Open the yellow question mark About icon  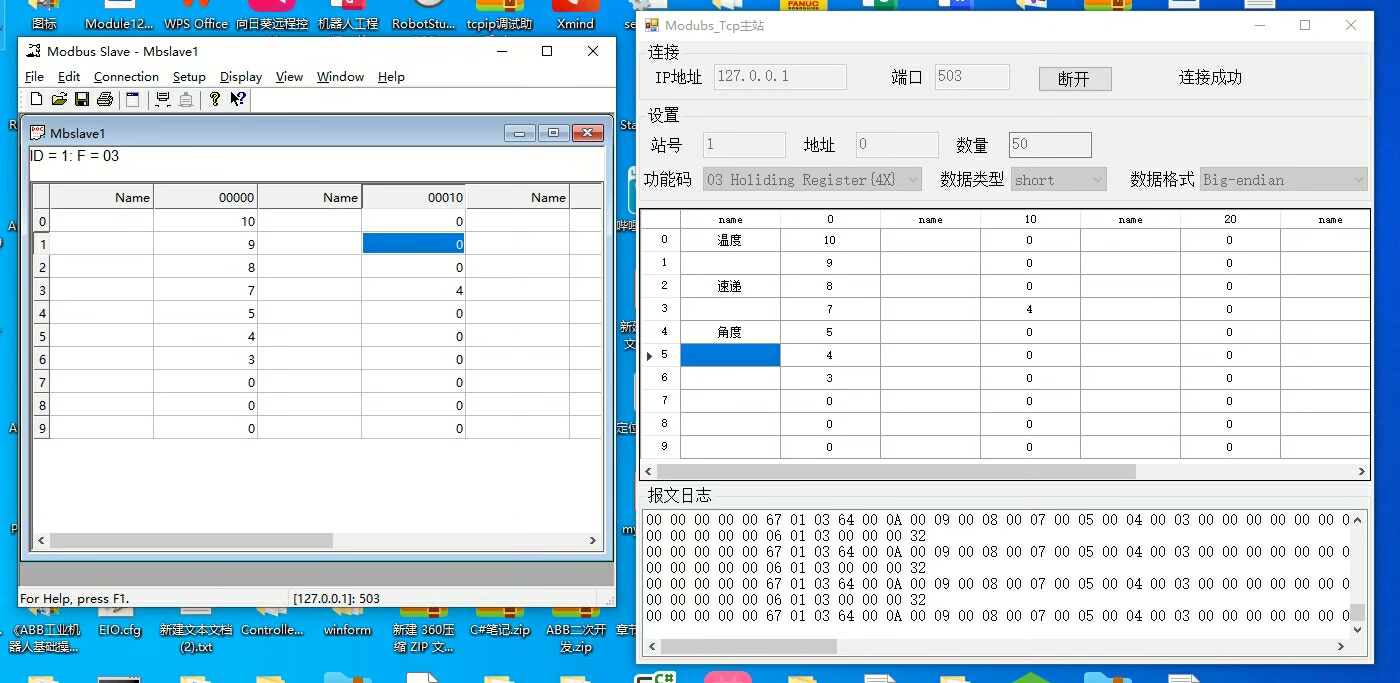[x=214, y=99]
